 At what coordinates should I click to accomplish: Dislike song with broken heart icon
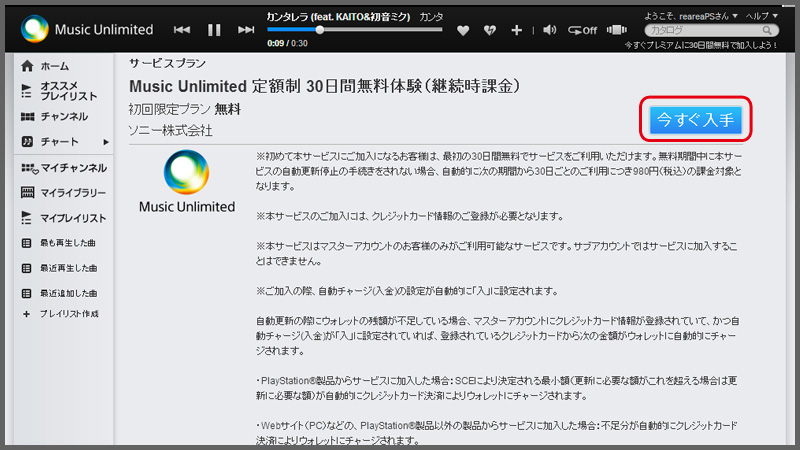click(x=490, y=31)
